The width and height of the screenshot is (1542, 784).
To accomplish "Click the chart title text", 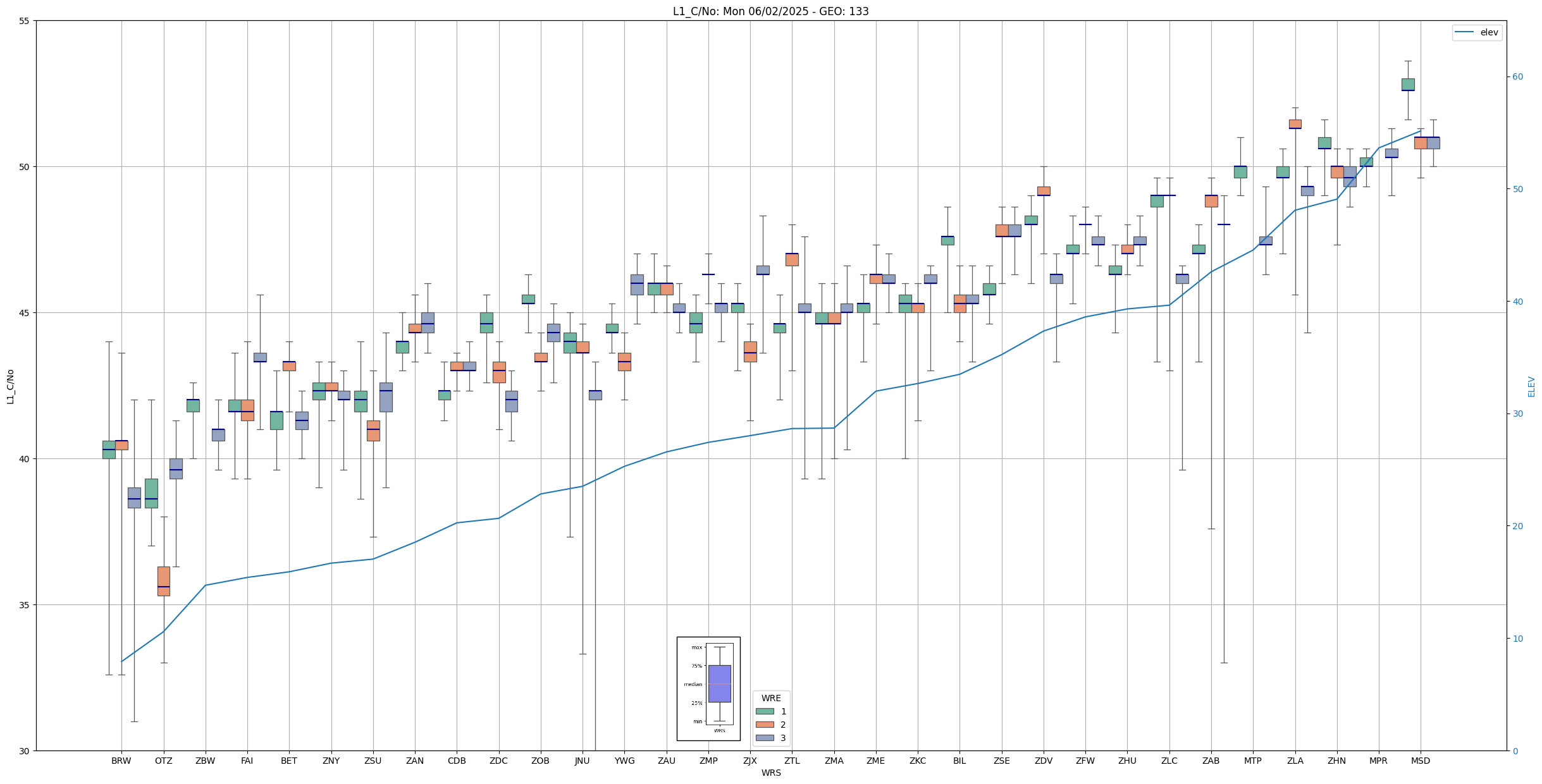I will point(770,11).
